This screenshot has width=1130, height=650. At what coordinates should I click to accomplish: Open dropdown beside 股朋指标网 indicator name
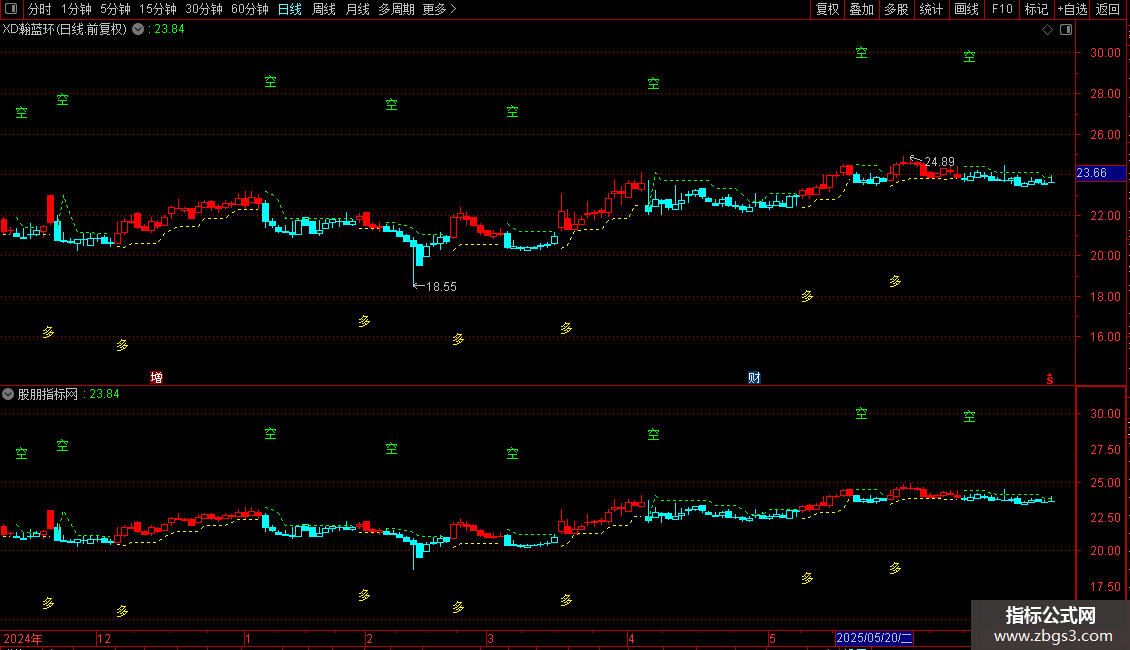(8, 394)
